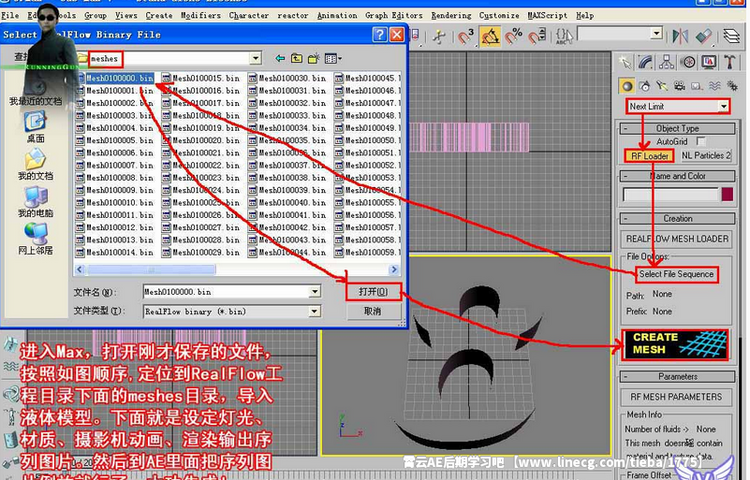Click the Select and Manipulate tool
The height and width of the screenshot is (480, 750).
tap(439, 36)
